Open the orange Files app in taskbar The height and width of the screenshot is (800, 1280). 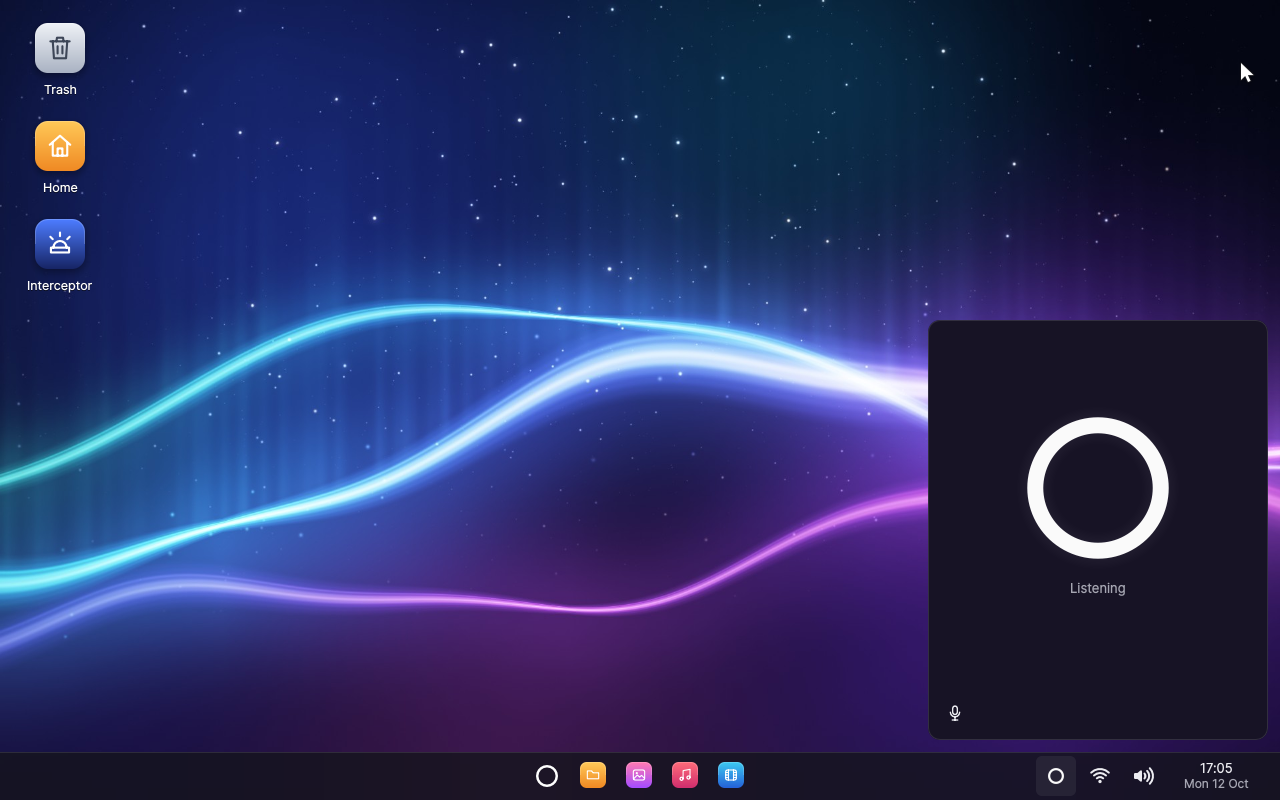pyautogui.click(x=593, y=775)
